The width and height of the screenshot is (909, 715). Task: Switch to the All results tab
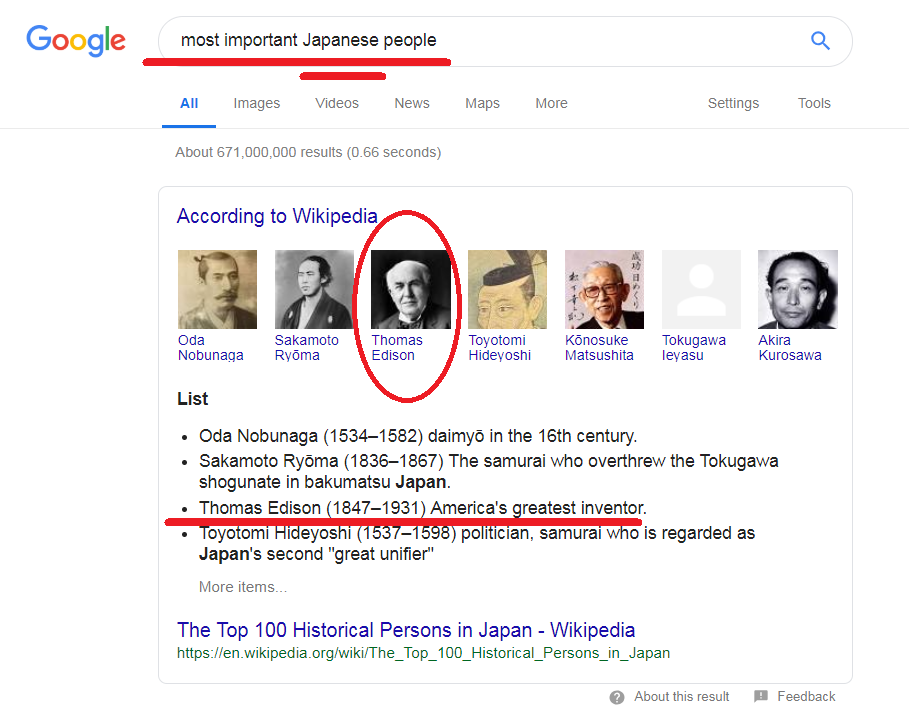click(189, 103)
